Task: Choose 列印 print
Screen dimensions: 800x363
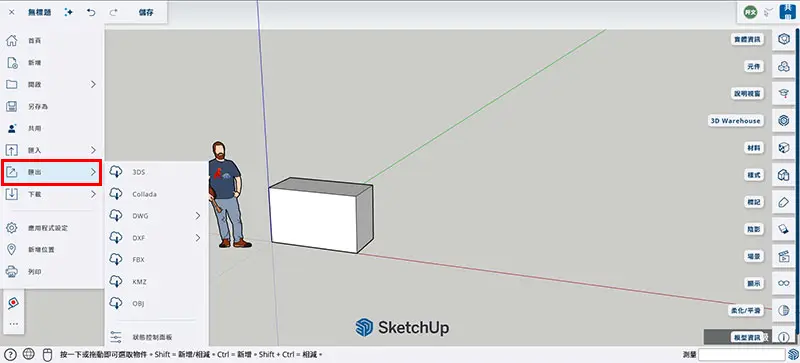Action: coord(52,272)
